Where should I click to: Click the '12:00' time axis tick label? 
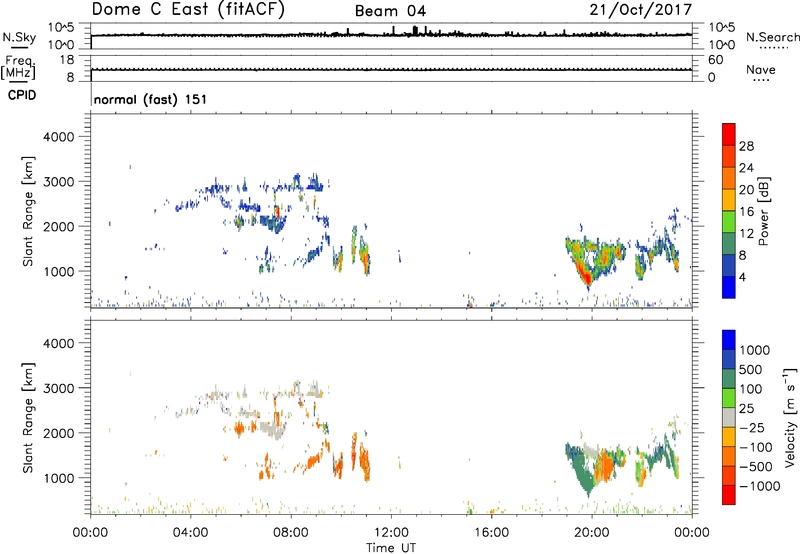[x=391, y=533]
